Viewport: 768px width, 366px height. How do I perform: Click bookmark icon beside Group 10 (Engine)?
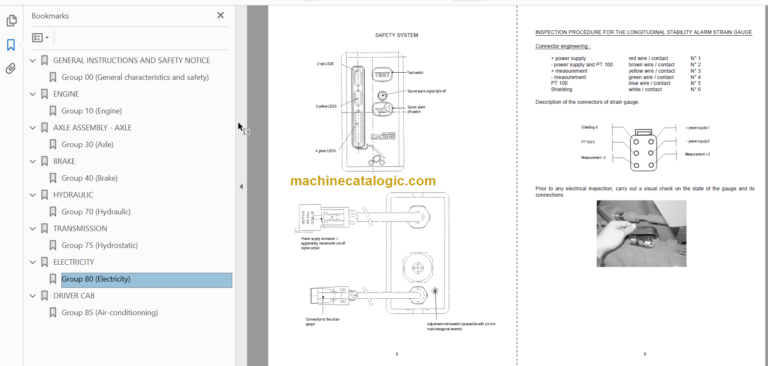pos(53,111)
